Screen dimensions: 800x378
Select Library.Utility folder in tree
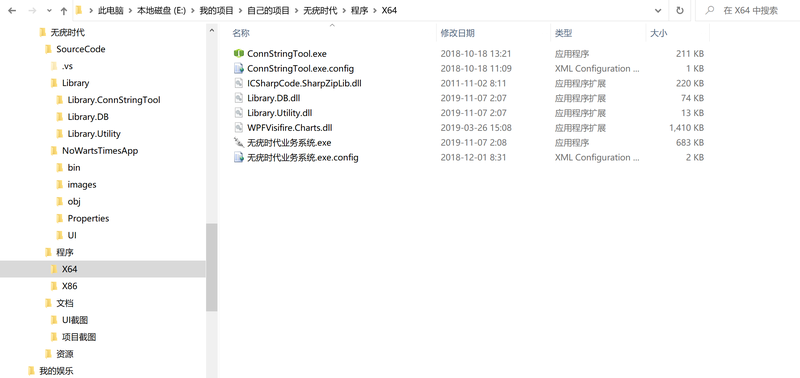tap(94, 134)
